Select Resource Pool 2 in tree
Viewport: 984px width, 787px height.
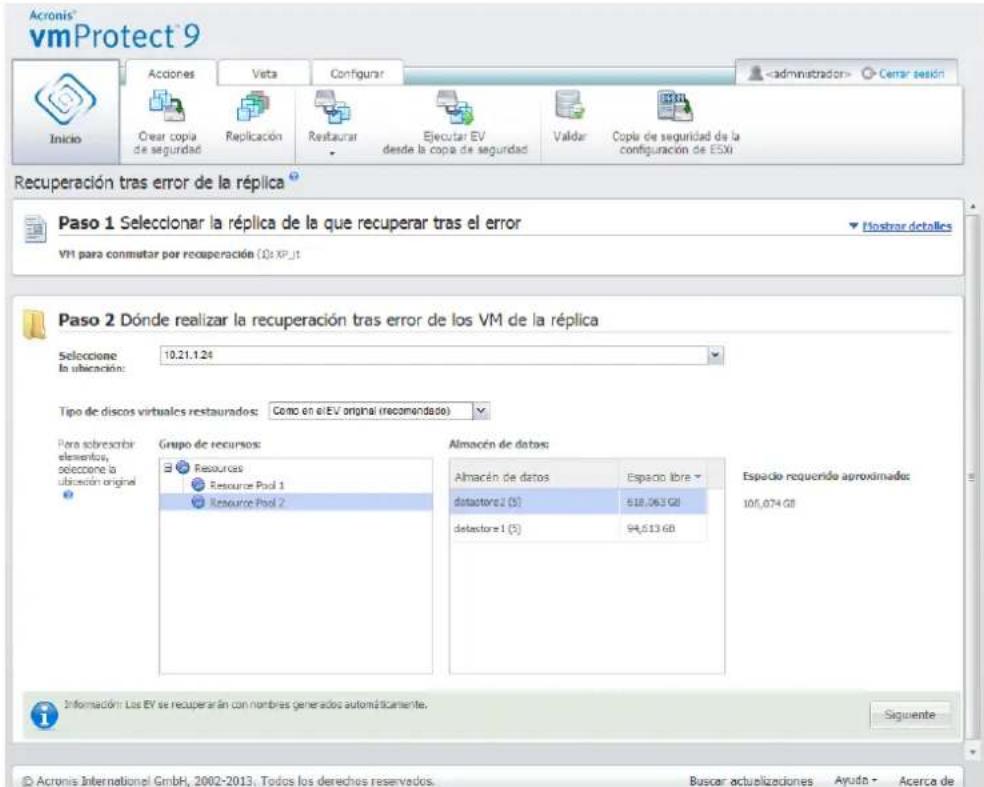tap(247, 503)
